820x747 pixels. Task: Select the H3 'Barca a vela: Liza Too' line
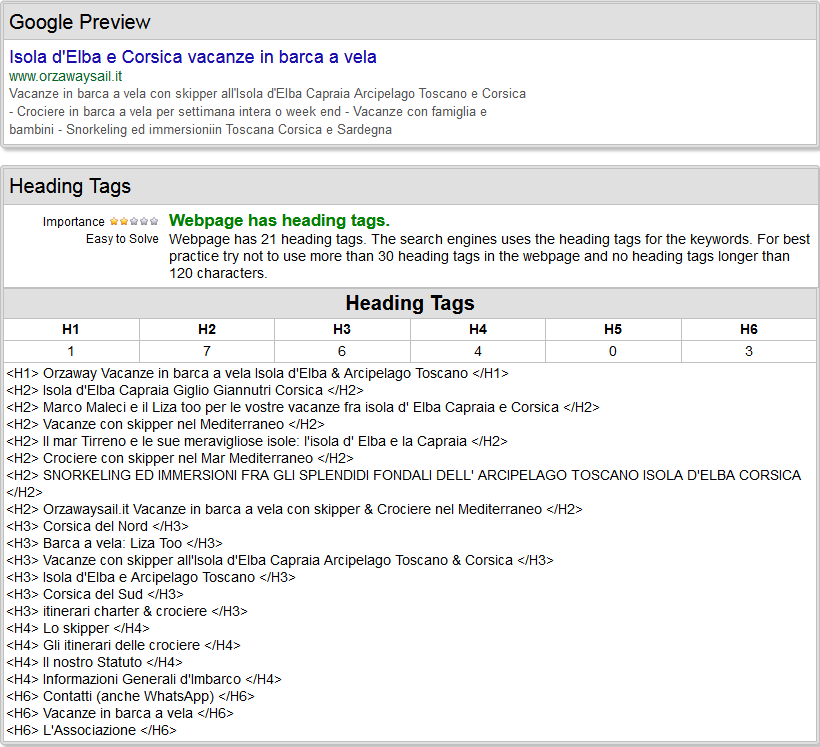[115, 543]
